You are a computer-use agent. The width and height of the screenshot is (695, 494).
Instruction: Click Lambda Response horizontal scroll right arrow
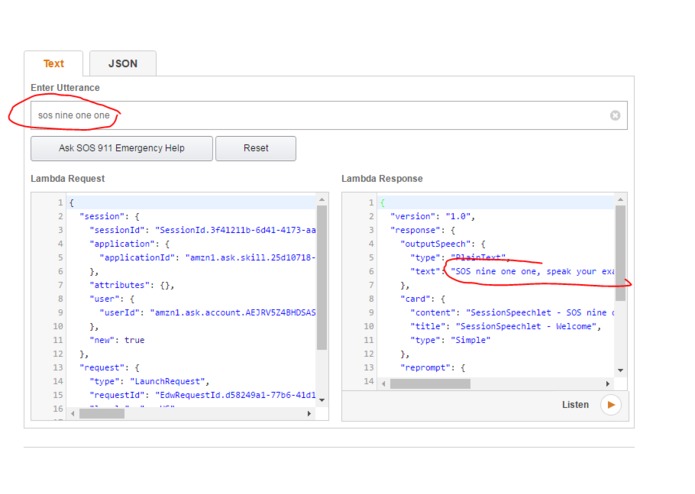click(x=608, y=383)
